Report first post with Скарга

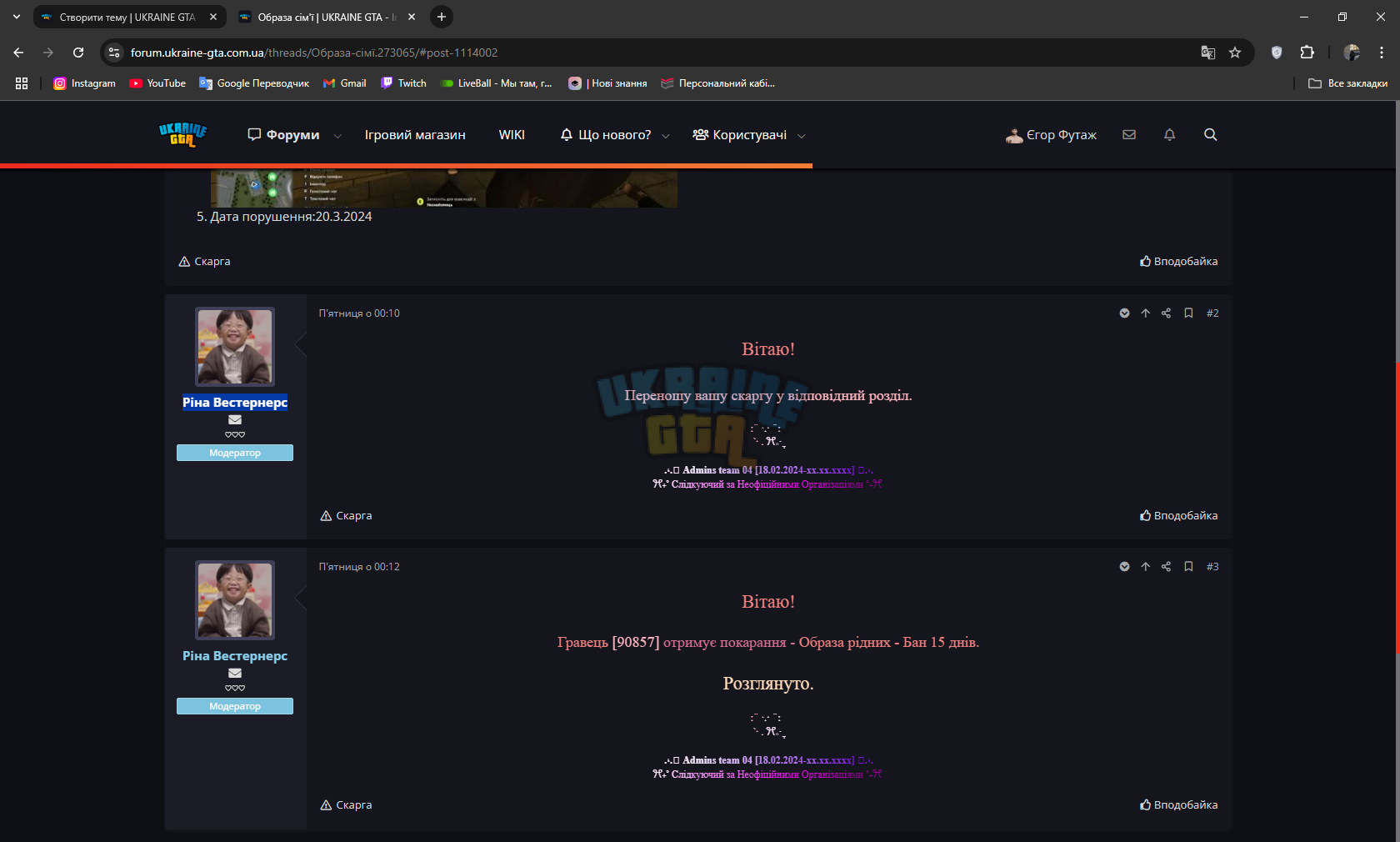click(204, 262)
